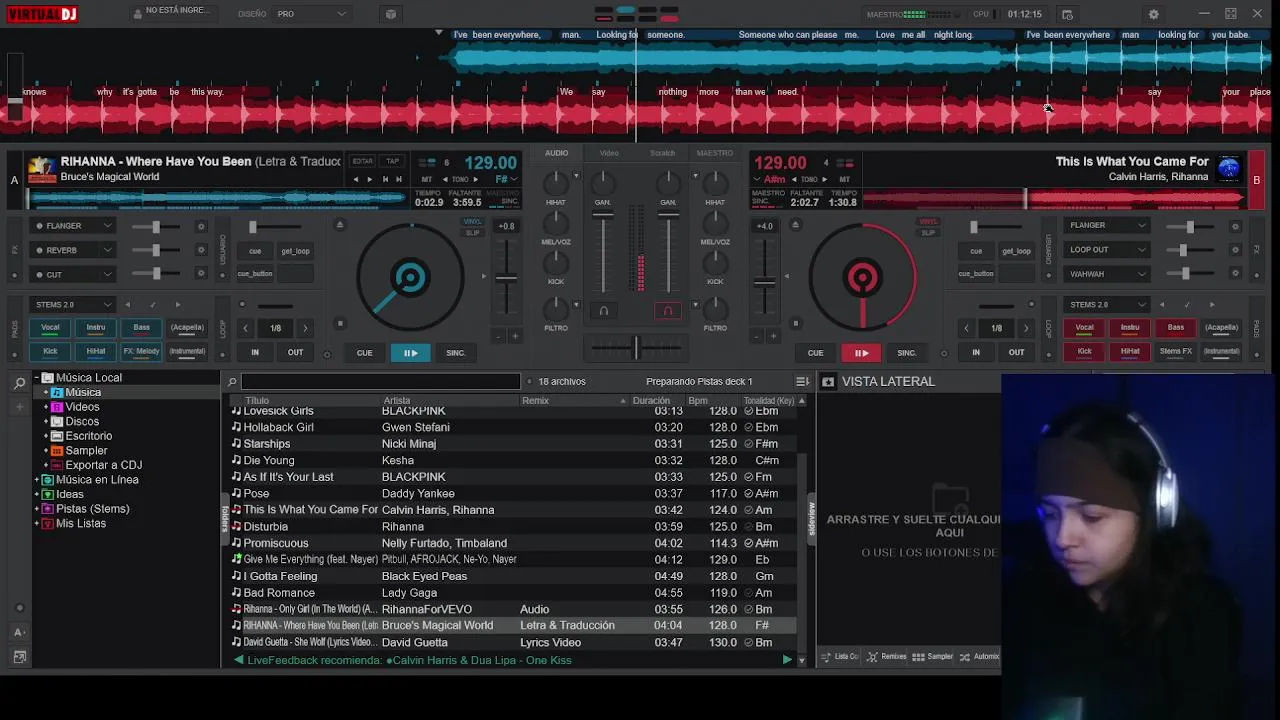The image size is (1280, 720).
Task: Click deck B loop OUT button
Action: coord(1016,352)
